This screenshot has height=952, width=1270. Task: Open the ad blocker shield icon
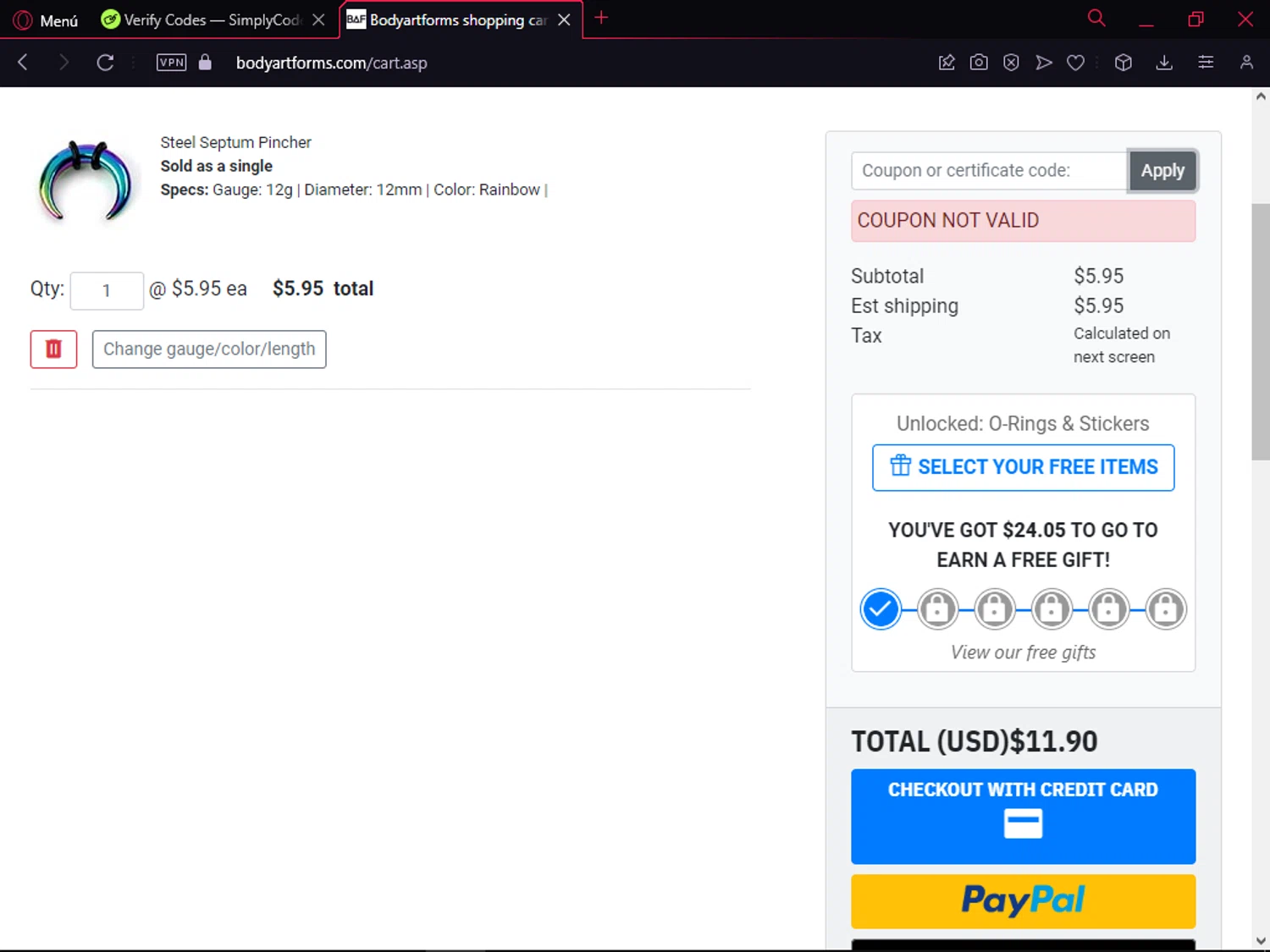click(1011, 62)
